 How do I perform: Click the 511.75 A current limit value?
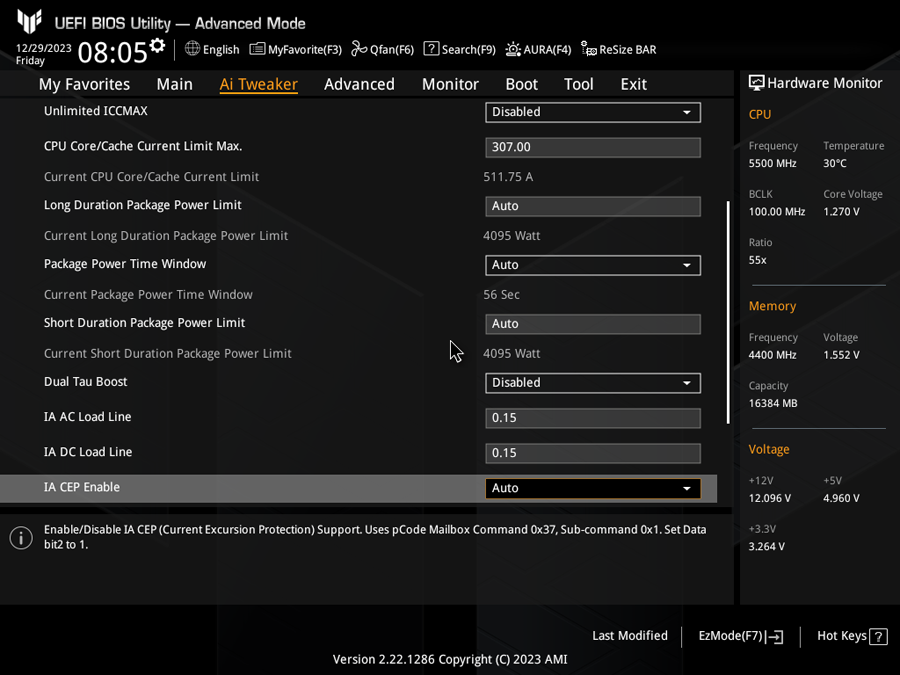[x=508, y=177]
